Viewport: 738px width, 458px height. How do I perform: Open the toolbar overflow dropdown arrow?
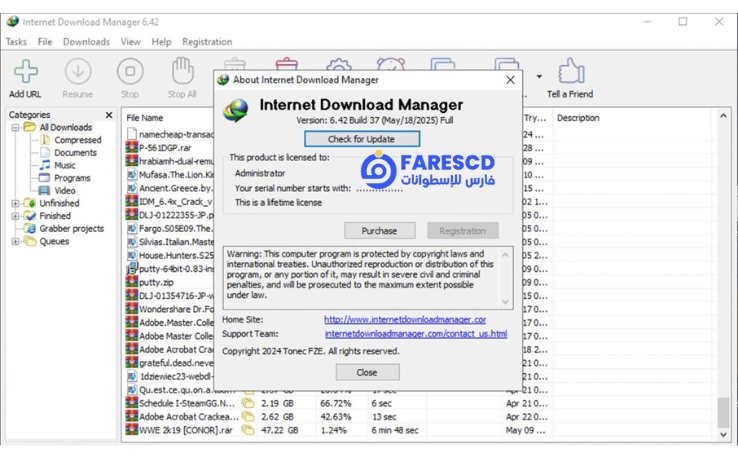(539, 77)
